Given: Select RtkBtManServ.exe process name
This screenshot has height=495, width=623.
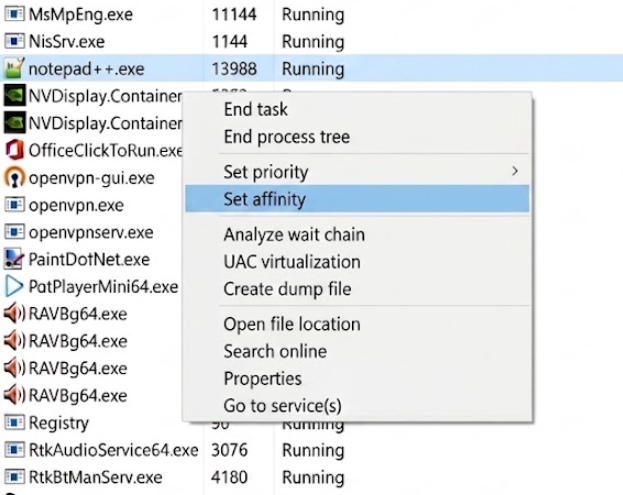Looking at the screenshot, I should [95, 477].
